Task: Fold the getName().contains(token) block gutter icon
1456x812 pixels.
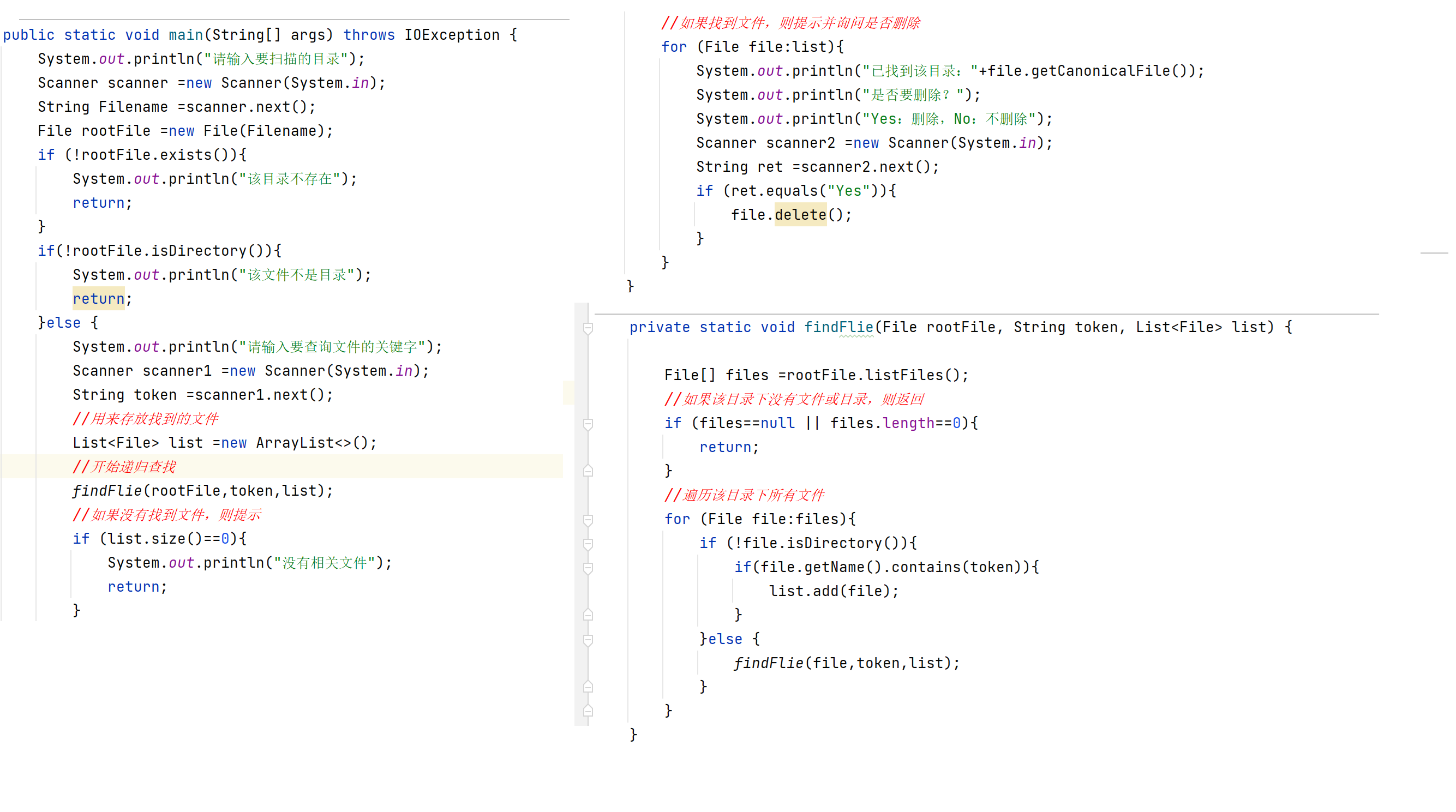Action: 588,568
